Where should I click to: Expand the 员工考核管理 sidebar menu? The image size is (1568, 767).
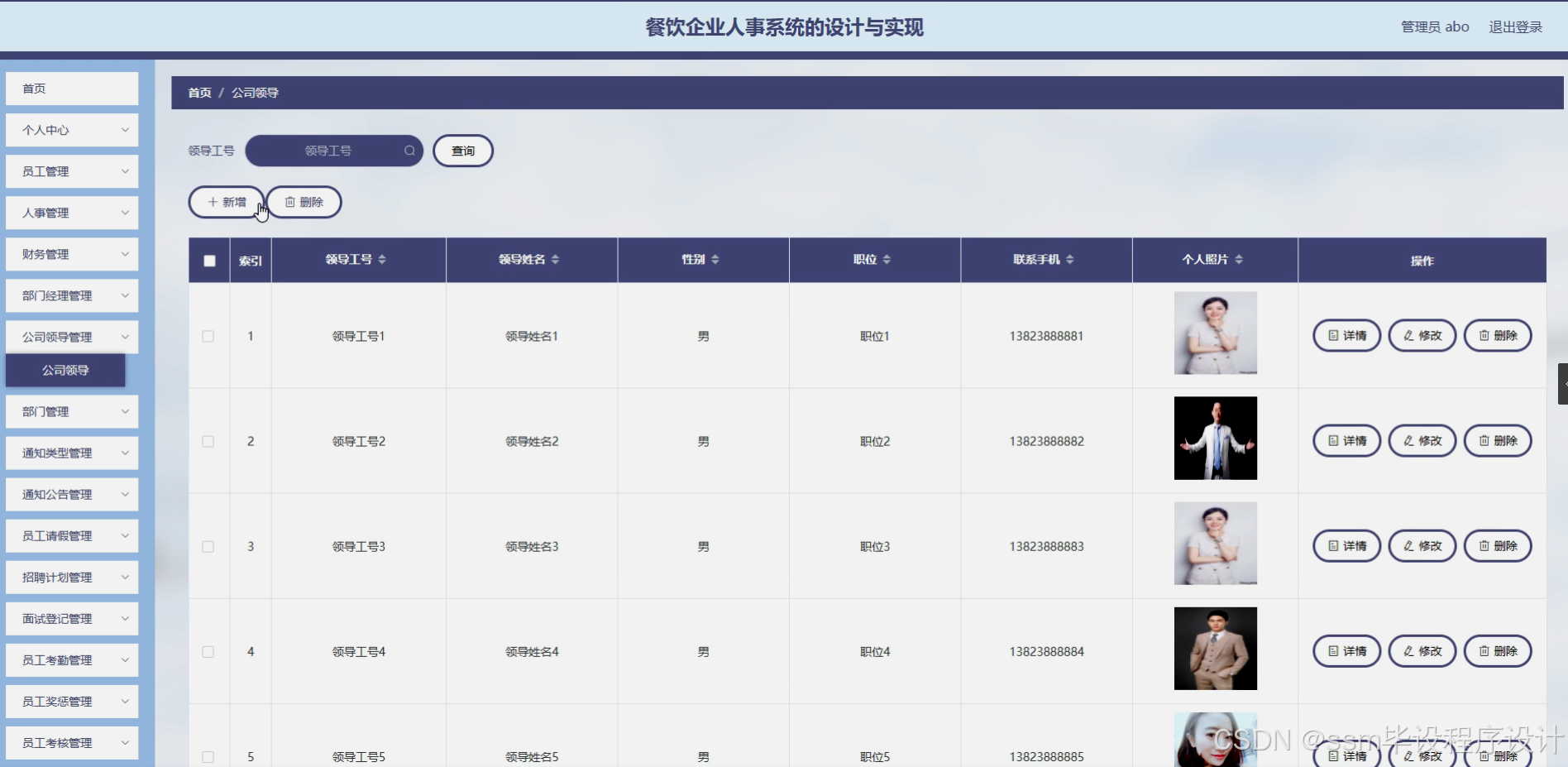[72, 742]
